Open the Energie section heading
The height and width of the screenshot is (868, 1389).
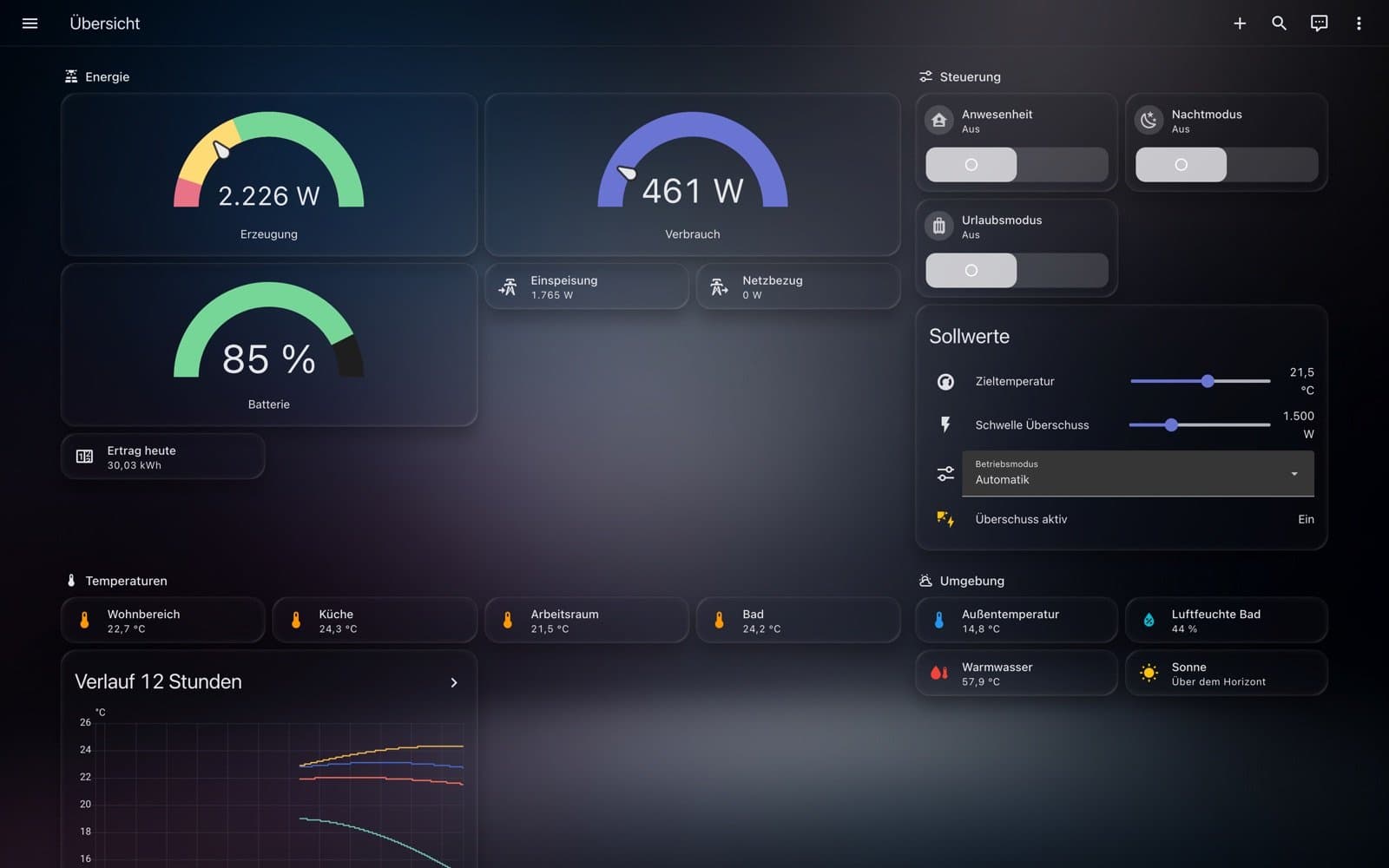pyautogui.click(x=108, y=76)
